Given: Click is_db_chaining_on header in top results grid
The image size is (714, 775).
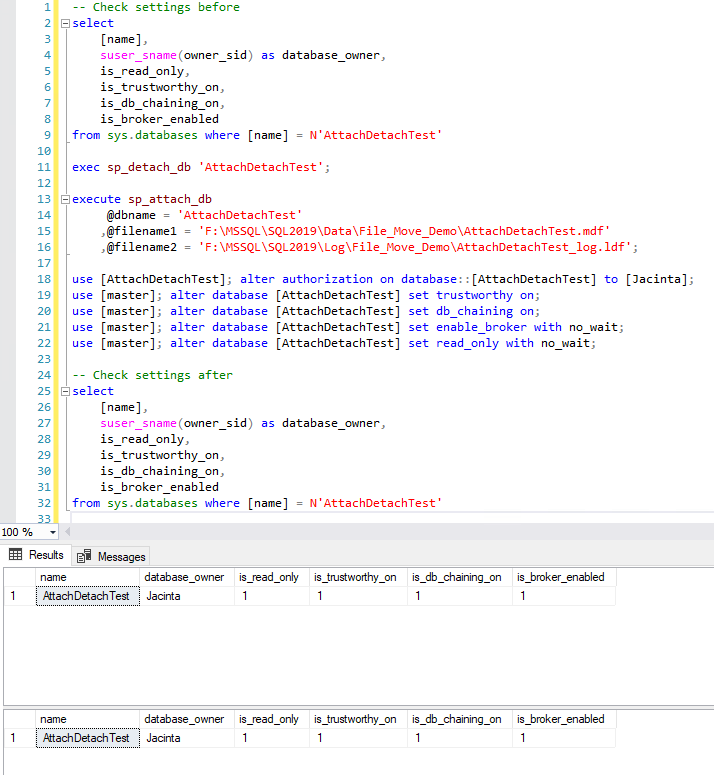Looking at the screenshot, I should point(460,577).
